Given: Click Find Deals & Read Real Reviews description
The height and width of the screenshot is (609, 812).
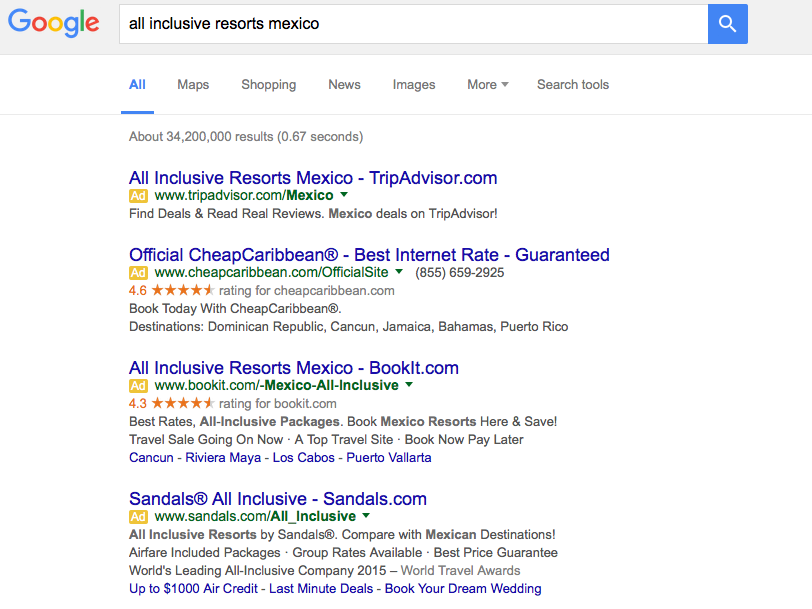Looking at the screenshot, I should click(x=313, y=214).
